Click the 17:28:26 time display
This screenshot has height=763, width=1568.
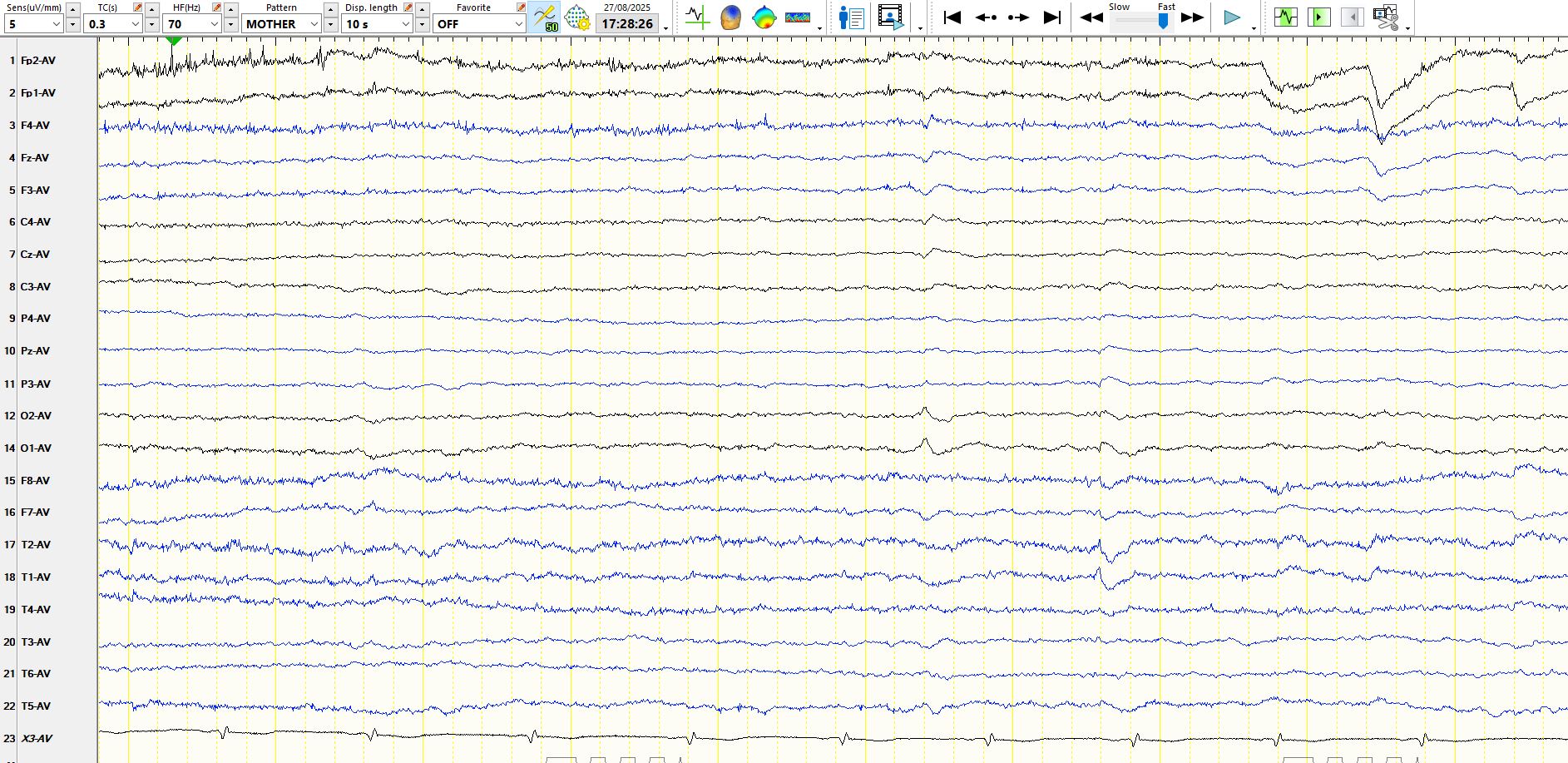point(627,24)
